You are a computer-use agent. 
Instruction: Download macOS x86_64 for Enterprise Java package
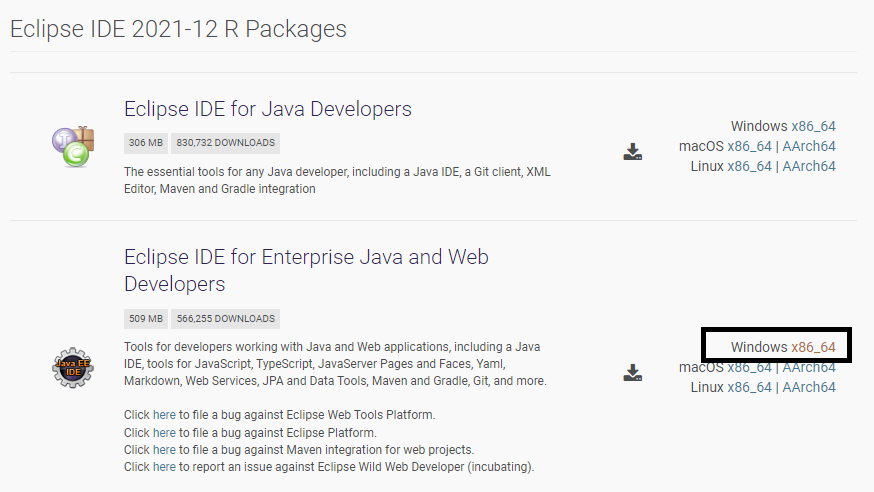point(749,368)
